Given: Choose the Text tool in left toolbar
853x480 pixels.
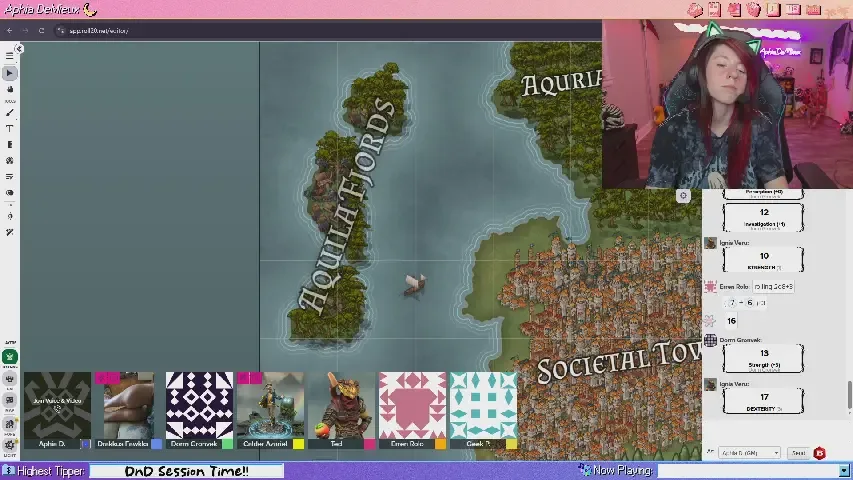Looking at the screenshot, I should pyautogui.click(x=10, y=129).
